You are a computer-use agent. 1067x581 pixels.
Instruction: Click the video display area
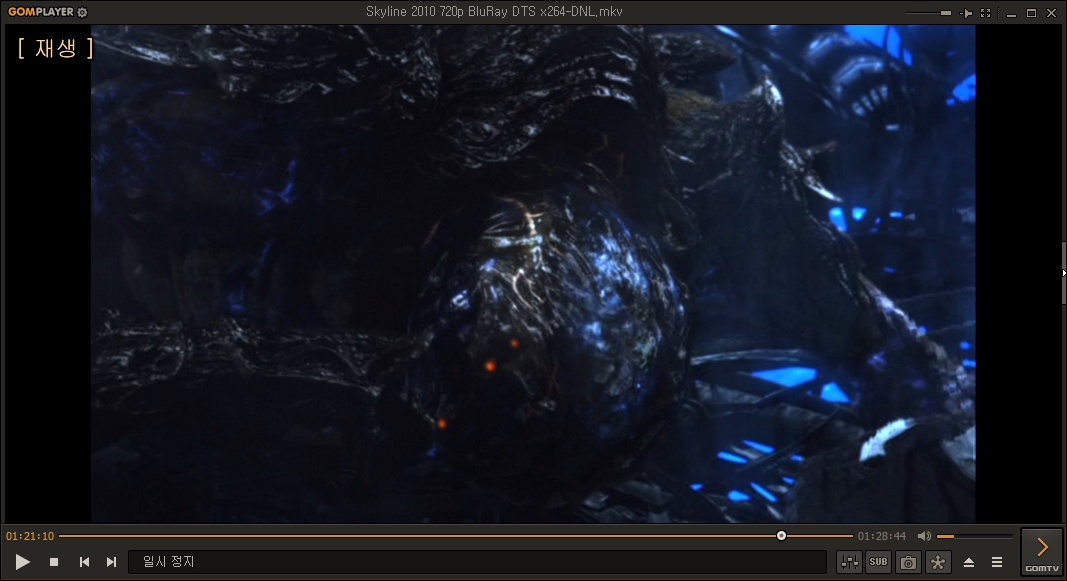533,273
